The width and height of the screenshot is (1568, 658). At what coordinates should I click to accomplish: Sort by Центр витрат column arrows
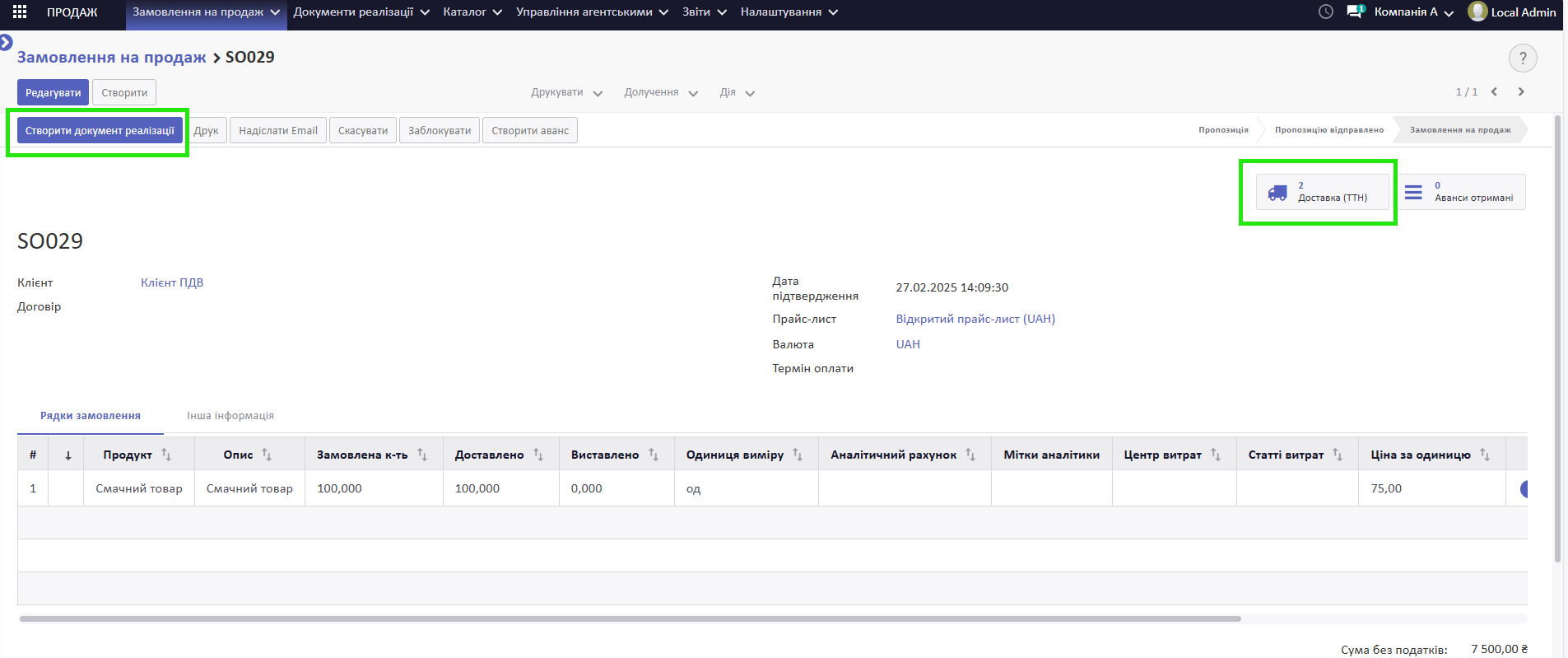pos(1216,455)
